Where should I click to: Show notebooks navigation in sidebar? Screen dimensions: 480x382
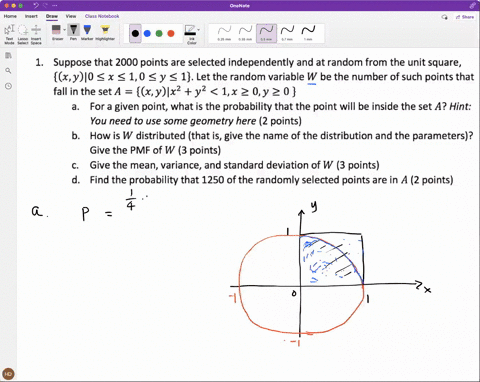9,55
